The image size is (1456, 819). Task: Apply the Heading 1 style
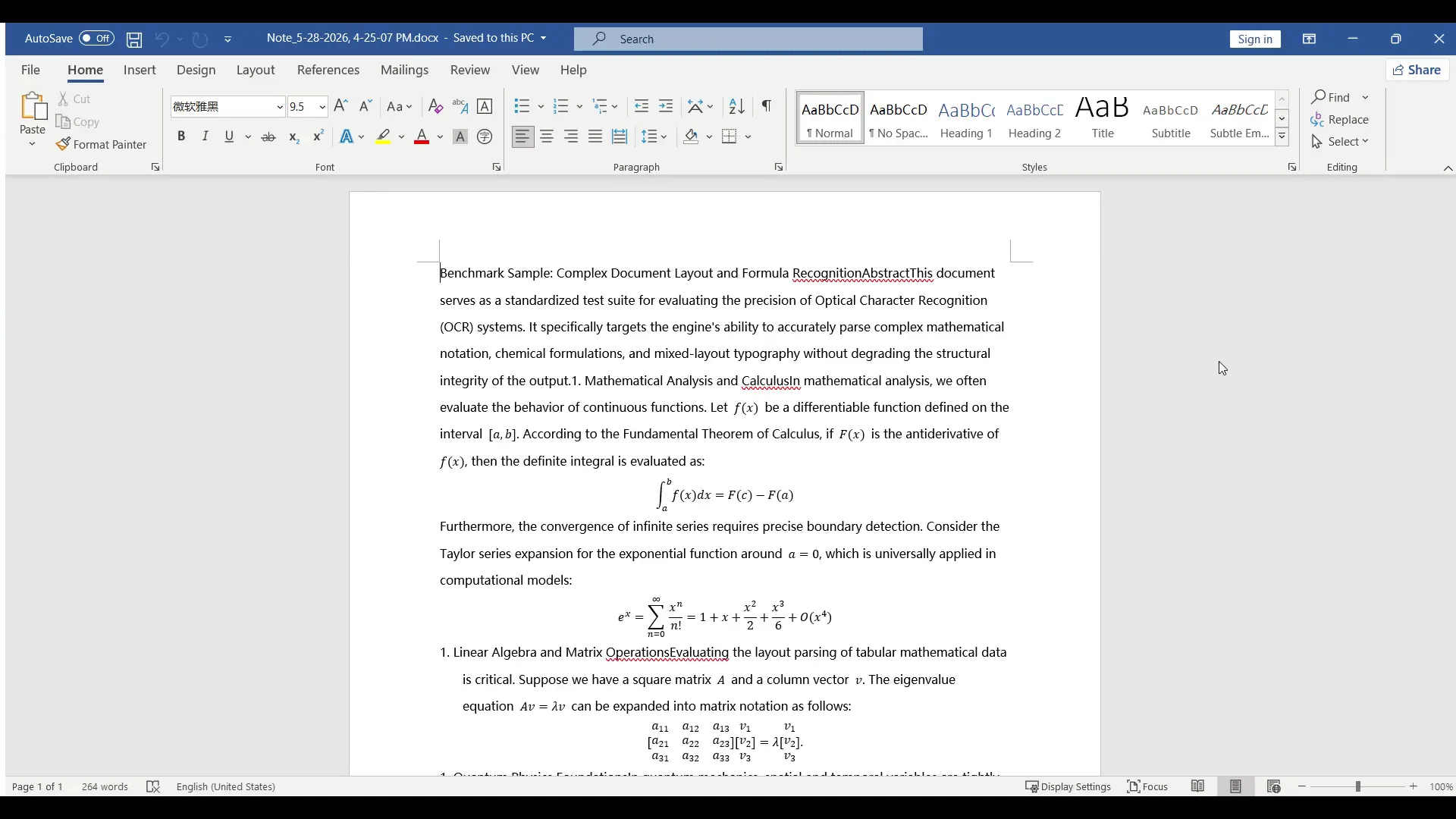pos(966,119)
